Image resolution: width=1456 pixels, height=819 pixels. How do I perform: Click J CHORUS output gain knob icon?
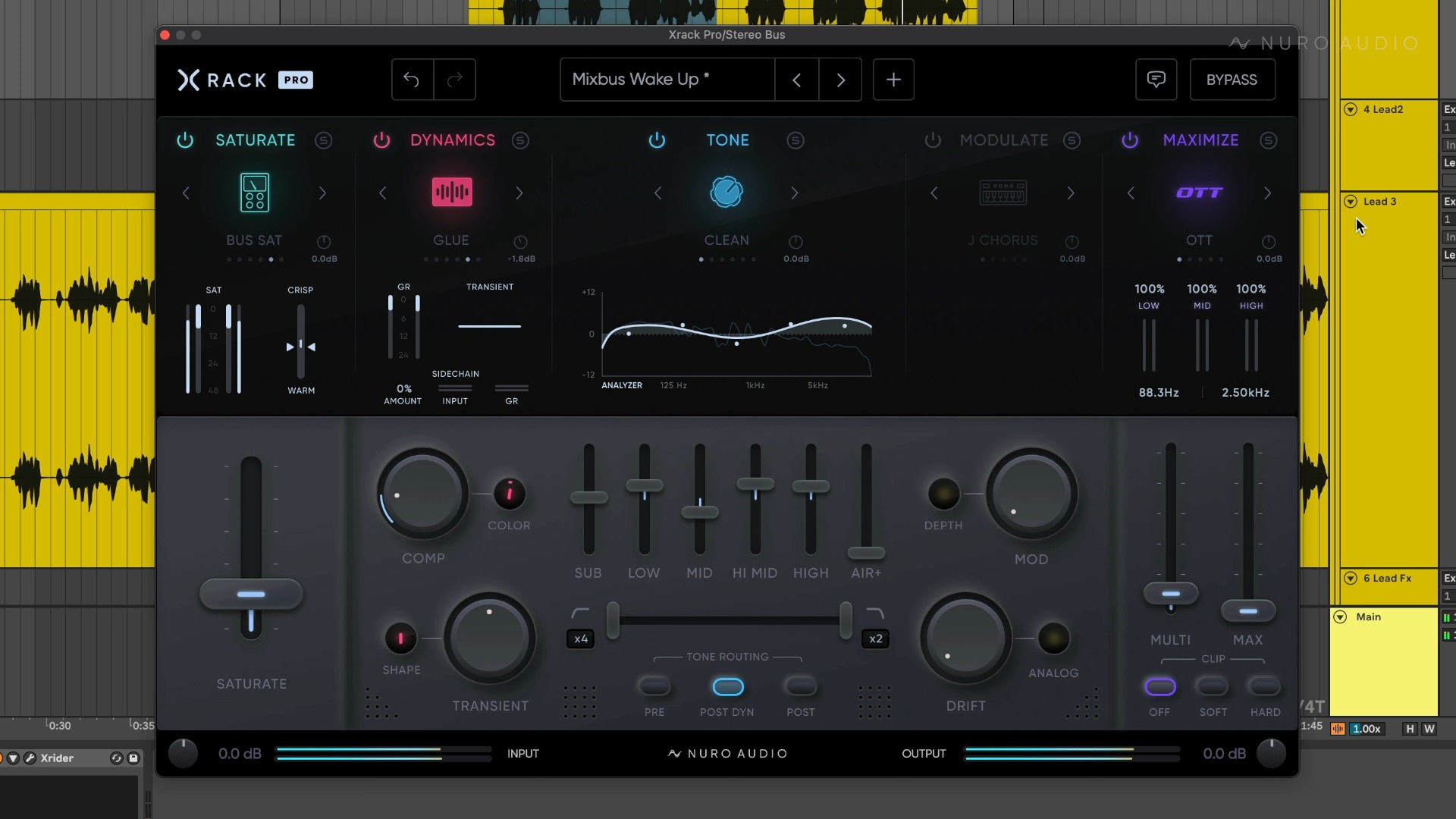point(1072,242)
